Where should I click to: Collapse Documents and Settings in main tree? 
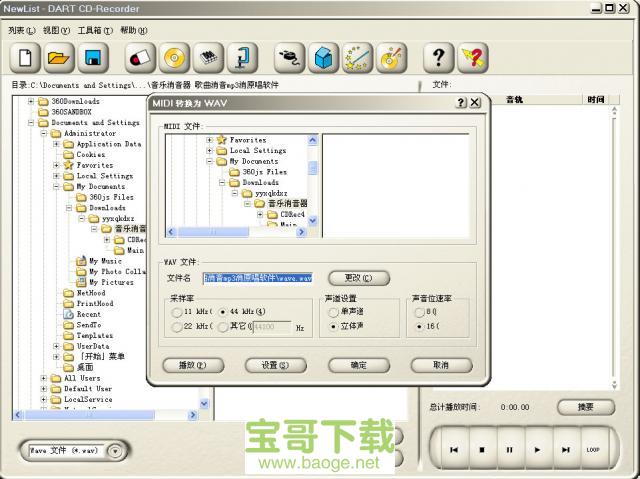click(31, 122)
